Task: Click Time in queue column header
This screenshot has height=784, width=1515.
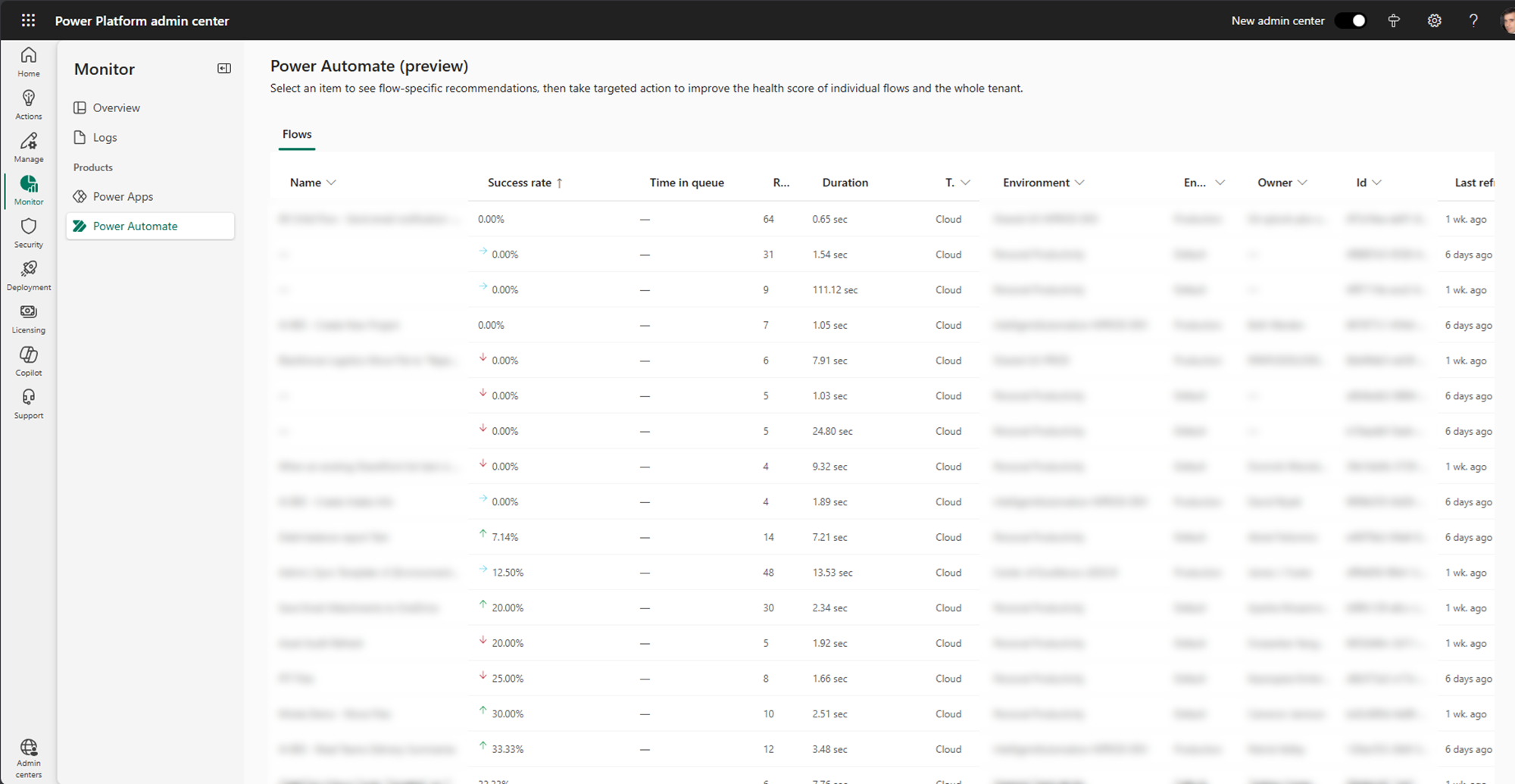Action: (686, 183)
